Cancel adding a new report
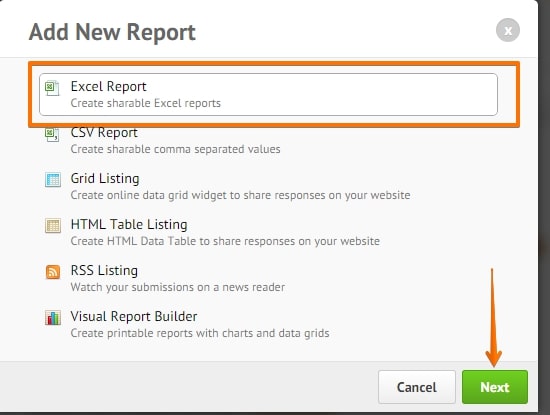 [417, 387]
